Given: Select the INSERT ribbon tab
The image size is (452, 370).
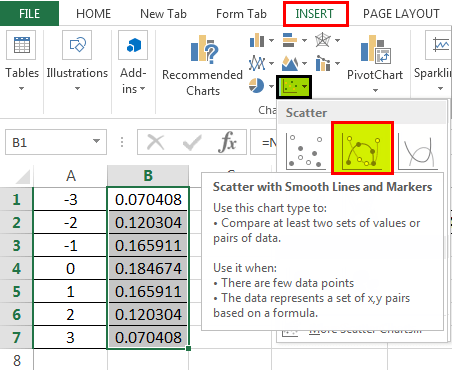Looking at the screenshot, I should point(315,14).
